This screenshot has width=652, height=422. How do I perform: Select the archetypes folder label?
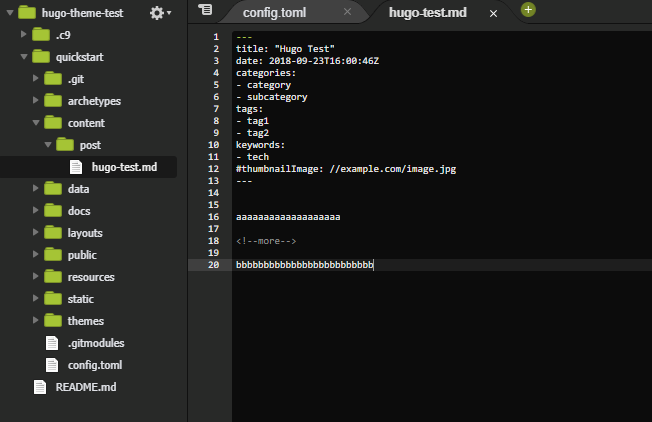[x=94, y=101]
